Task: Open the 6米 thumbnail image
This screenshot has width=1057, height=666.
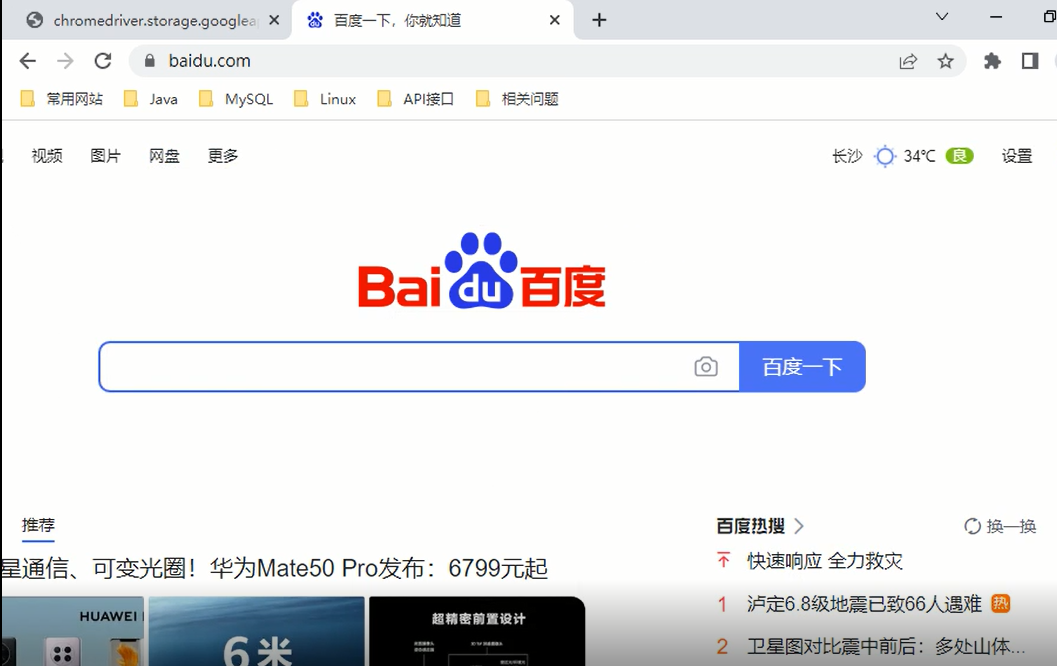Action: [257, 631]
